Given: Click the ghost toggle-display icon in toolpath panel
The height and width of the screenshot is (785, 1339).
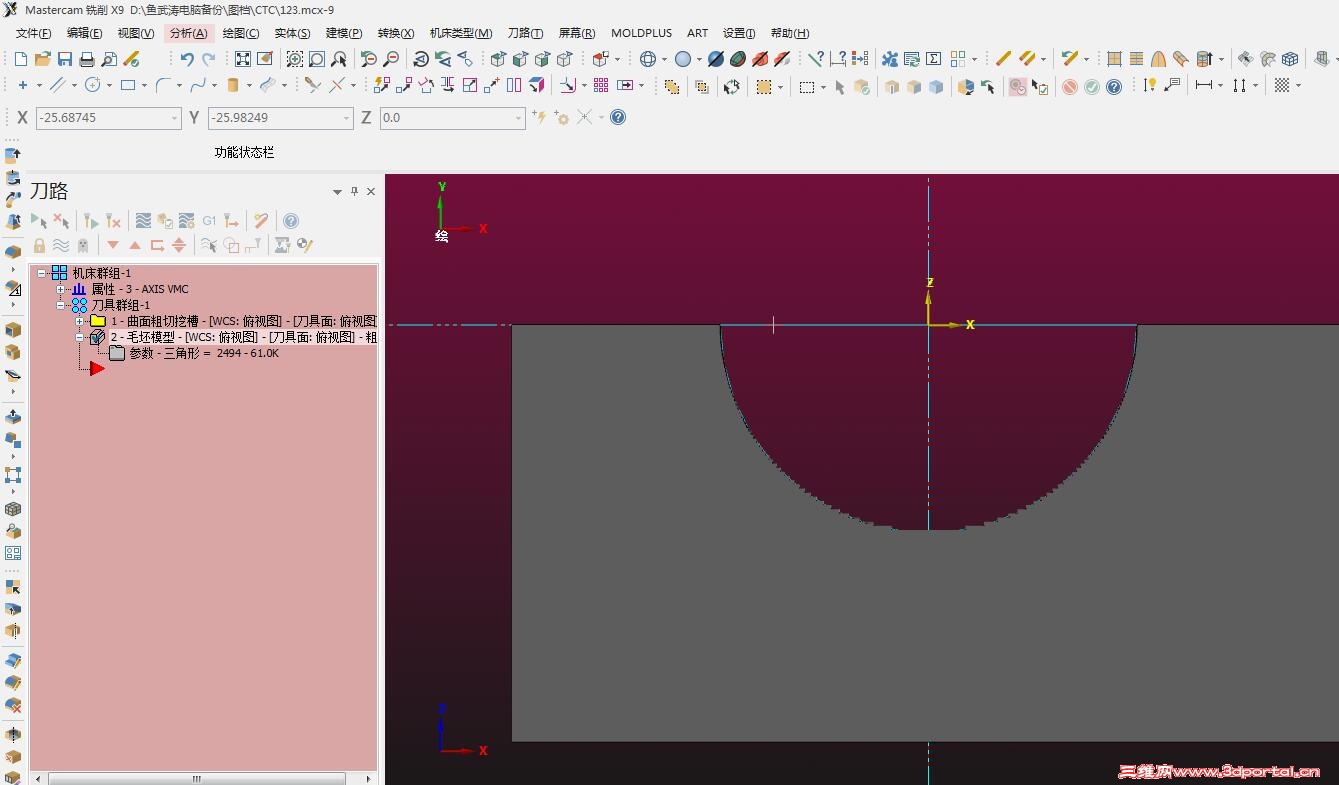Looking at the screenshot, I should [x=83, y=245].
